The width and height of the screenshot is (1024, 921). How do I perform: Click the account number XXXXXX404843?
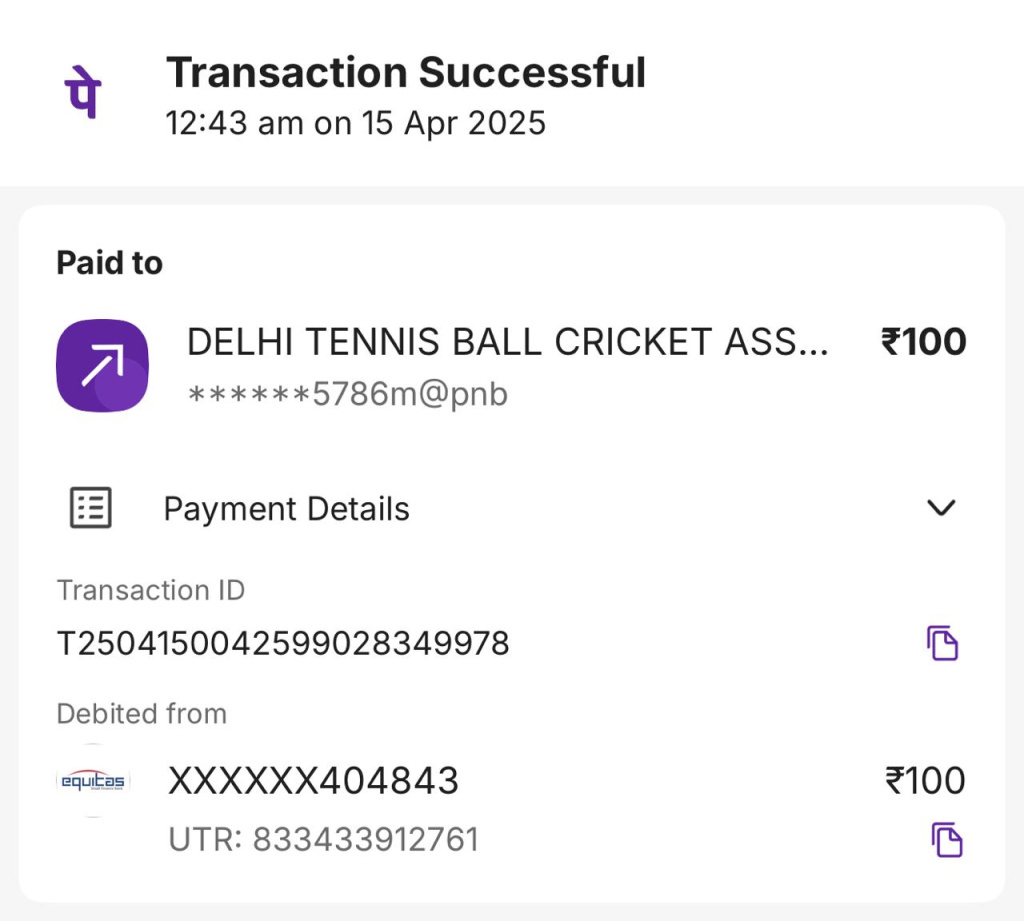click(x=313, y=780)
